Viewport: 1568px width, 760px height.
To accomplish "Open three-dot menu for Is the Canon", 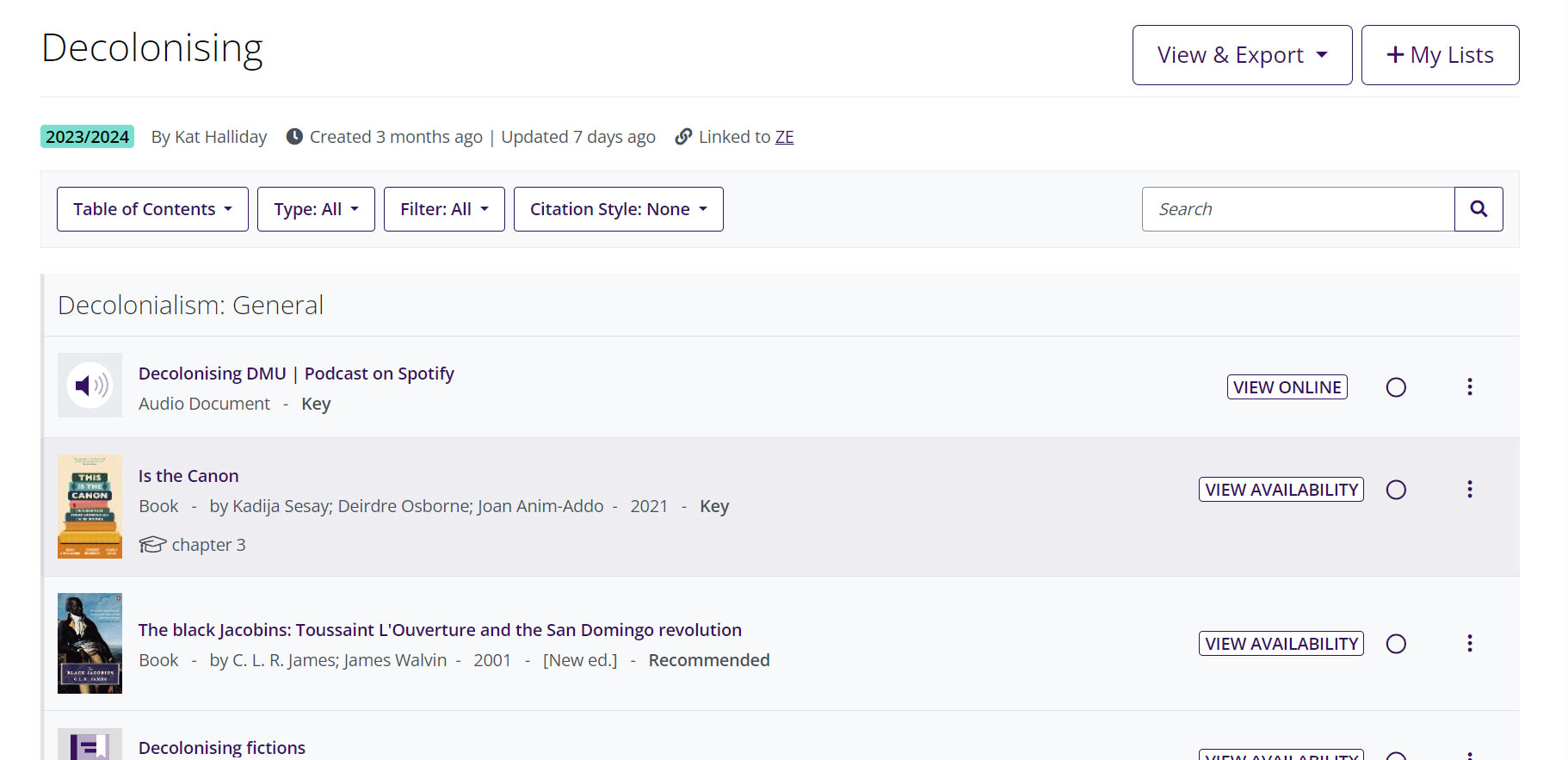I will click(x=1469, y=490).
